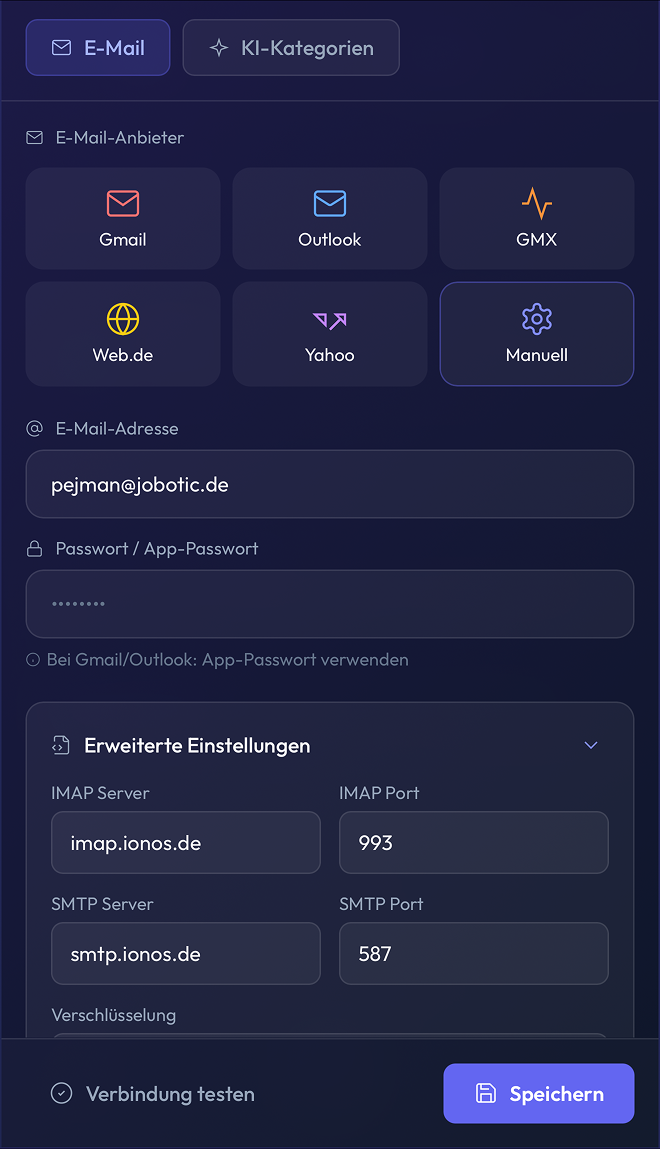Click the IMAP Port field showing 993
660x1149 pixels.
point(474,843)
